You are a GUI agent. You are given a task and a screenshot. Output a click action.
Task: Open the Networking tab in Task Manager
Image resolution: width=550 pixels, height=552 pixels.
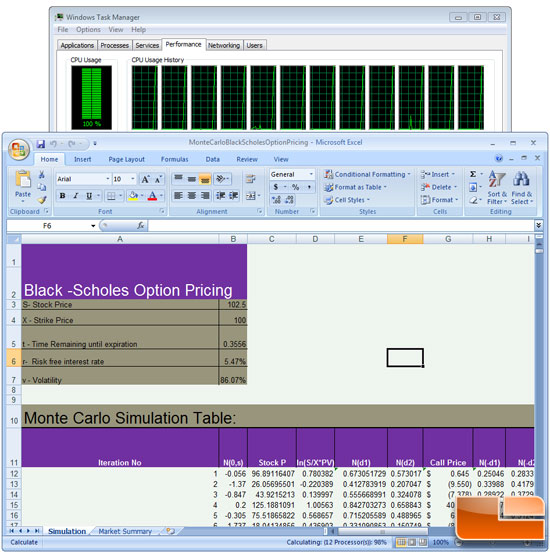click(x=224, y=45)
